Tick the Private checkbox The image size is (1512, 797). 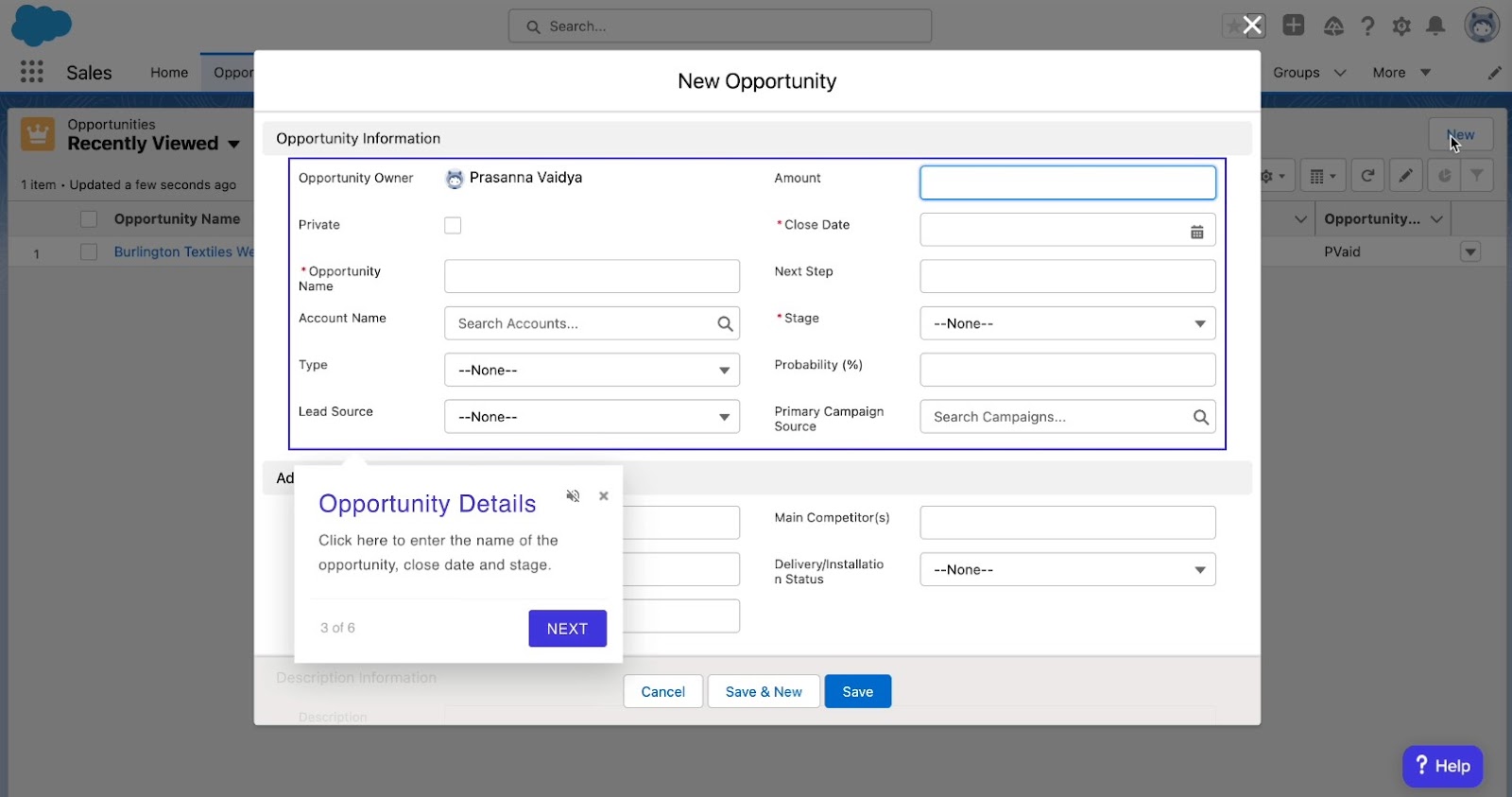coord(453,225)
